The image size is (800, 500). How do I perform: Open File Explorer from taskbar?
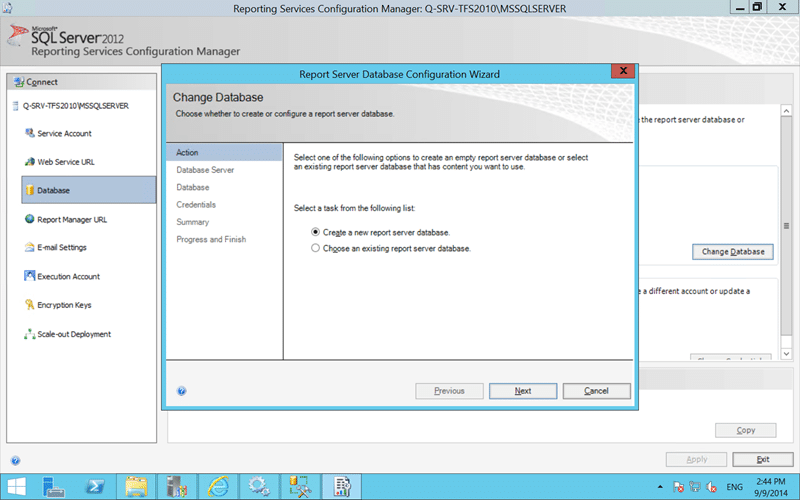pyautogui.click(x=136, y=487)
